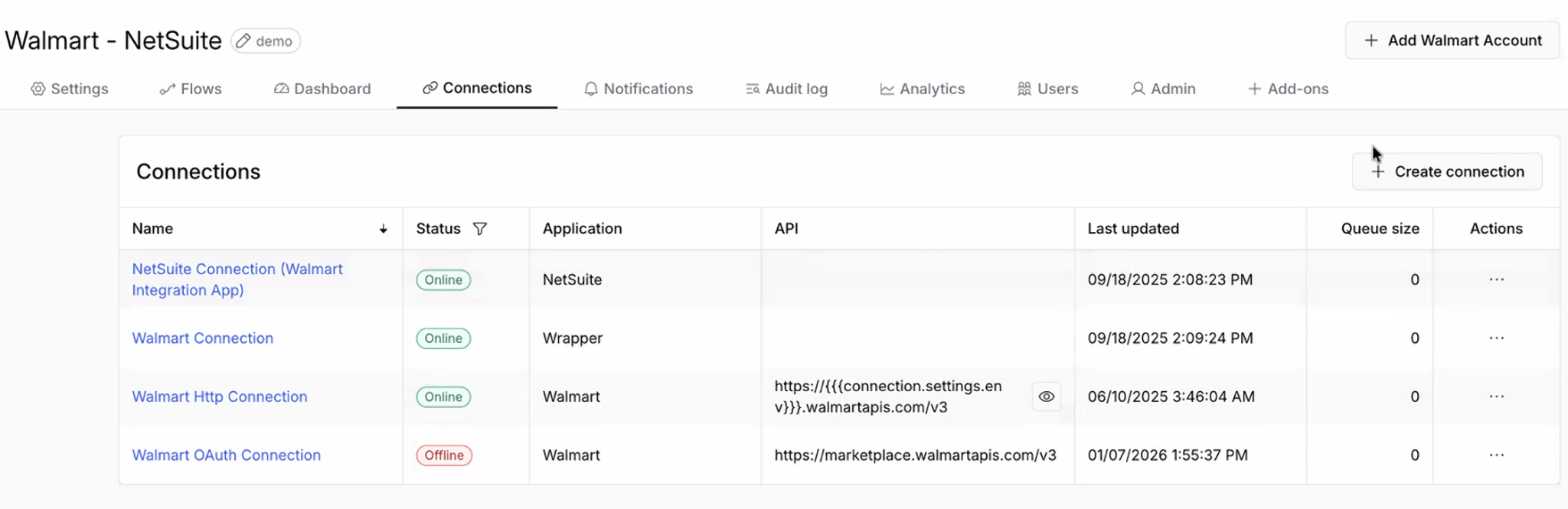Click the 09/18/2025 2:08:23 PM timestamp
Screen dimensions: 1568x509
(1170, 279)
